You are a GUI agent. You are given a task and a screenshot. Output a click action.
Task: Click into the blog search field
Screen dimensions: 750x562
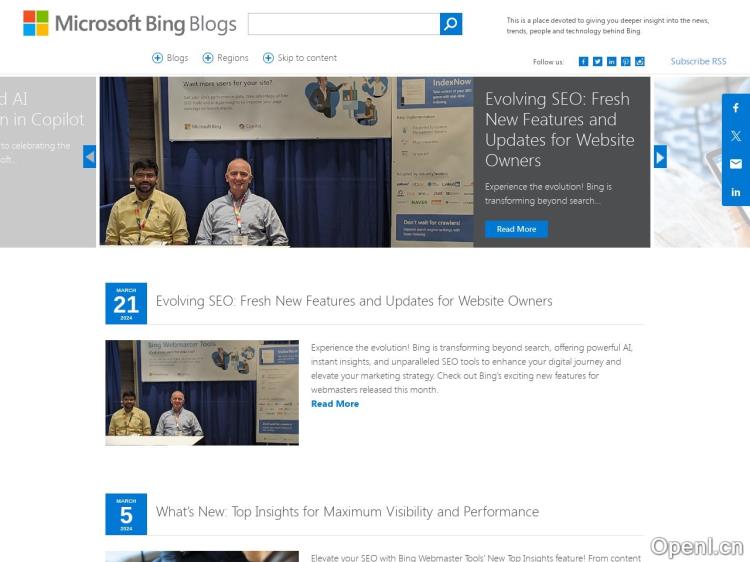(344, 24)
